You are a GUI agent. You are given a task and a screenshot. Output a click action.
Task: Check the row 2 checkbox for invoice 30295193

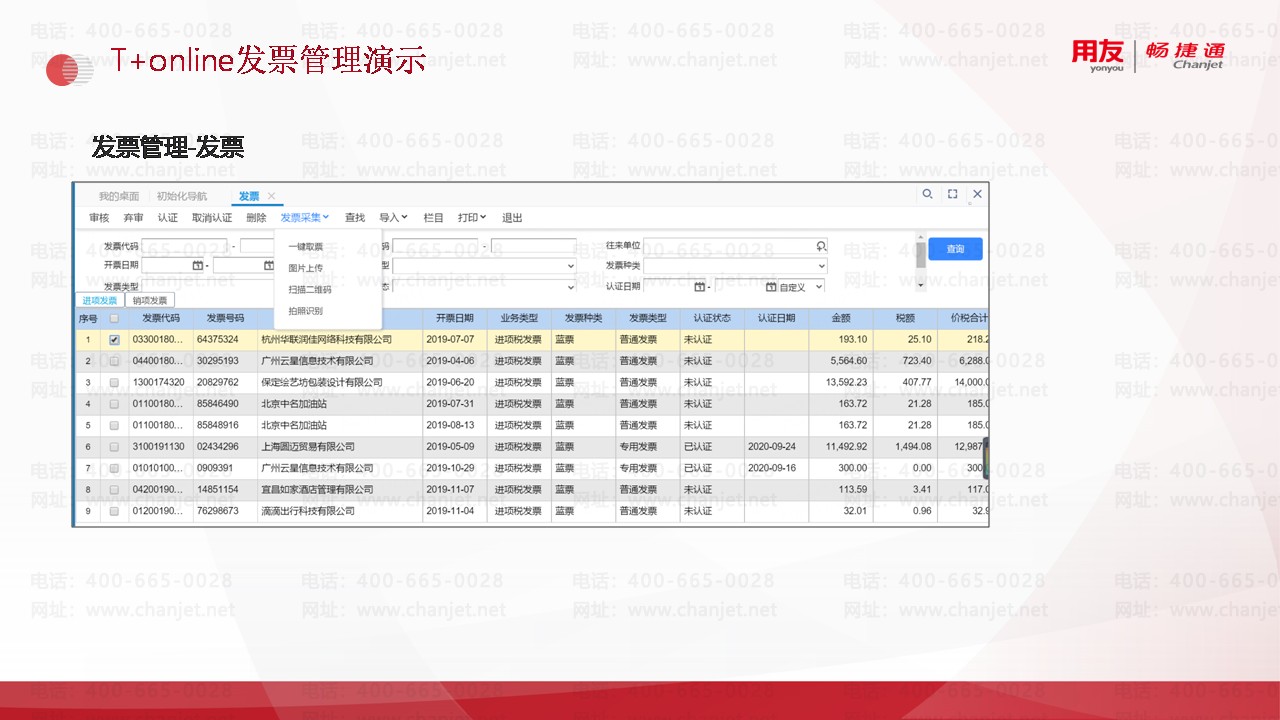pyautogui.click(x=114, y=361)
